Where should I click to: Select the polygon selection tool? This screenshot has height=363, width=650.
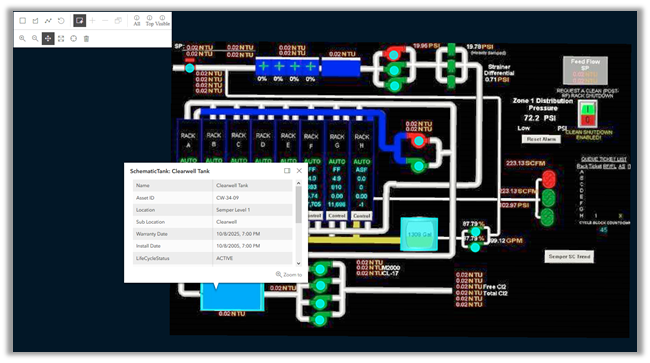36,20
